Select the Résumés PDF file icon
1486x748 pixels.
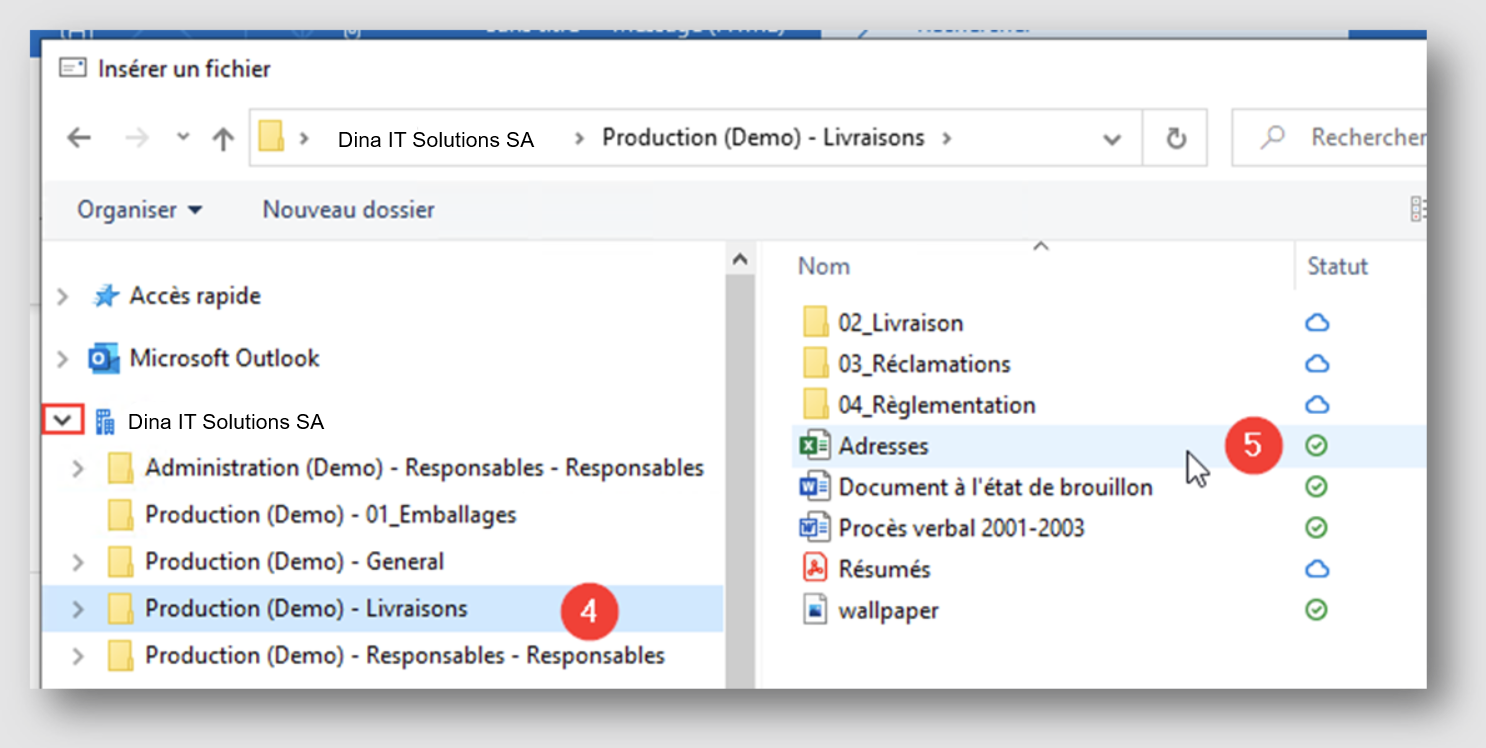click(816, 568)
